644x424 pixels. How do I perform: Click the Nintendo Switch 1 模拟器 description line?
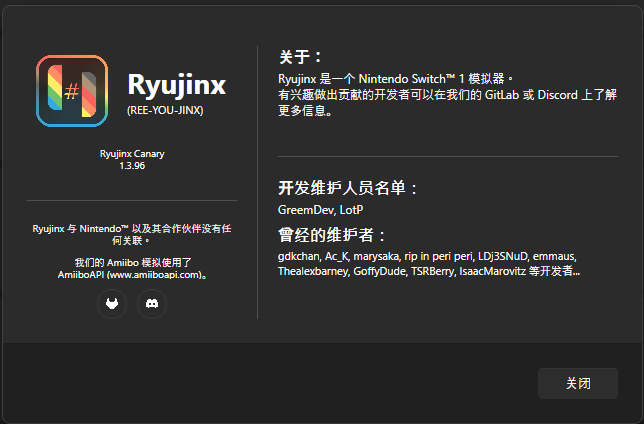395,78
